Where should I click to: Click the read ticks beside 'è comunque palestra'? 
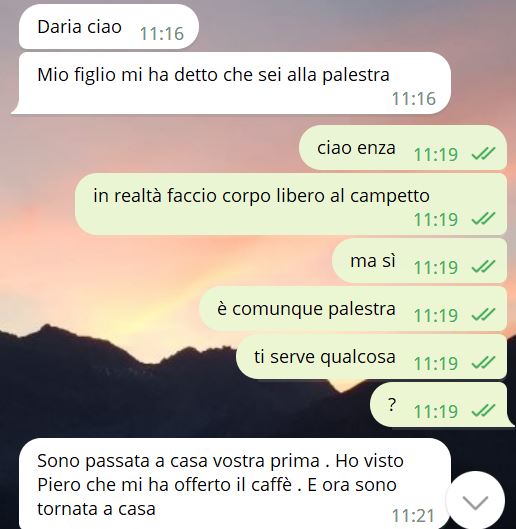[x=483, y=314]
